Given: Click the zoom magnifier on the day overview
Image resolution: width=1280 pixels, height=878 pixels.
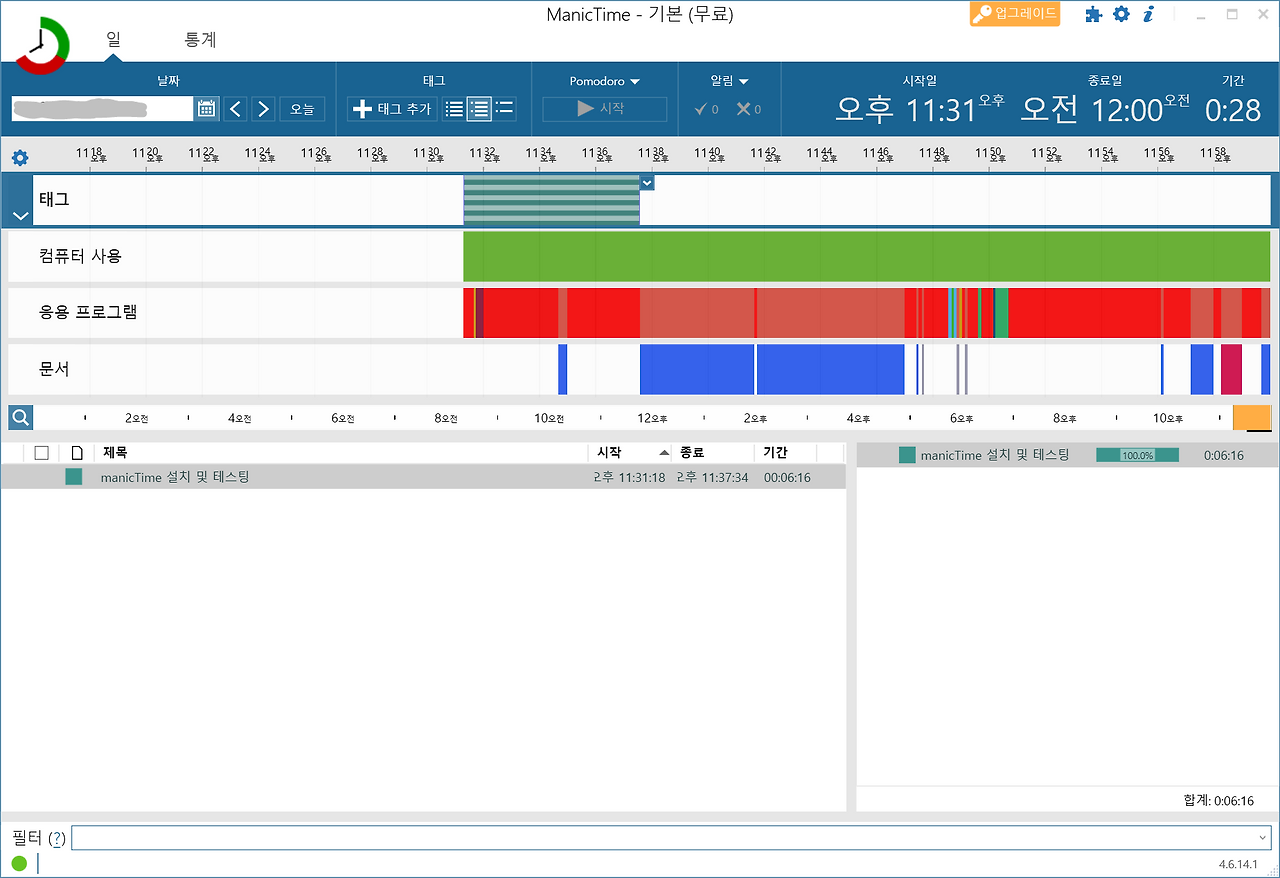Looking at the screenshot, I should (x=20, y=418).
